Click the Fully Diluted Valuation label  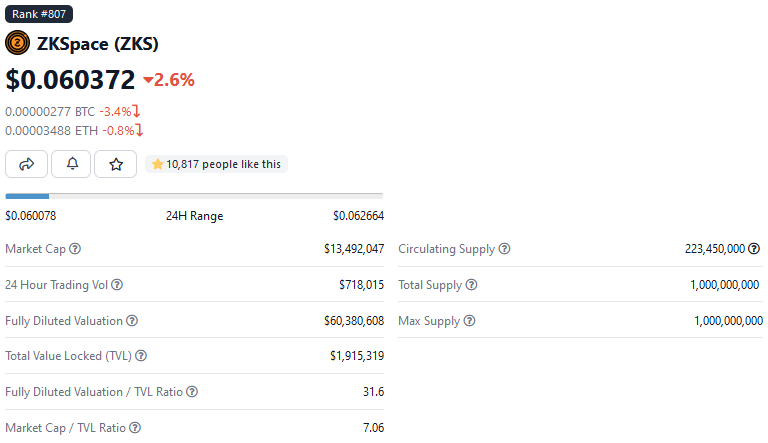click(x=64, y=321)
